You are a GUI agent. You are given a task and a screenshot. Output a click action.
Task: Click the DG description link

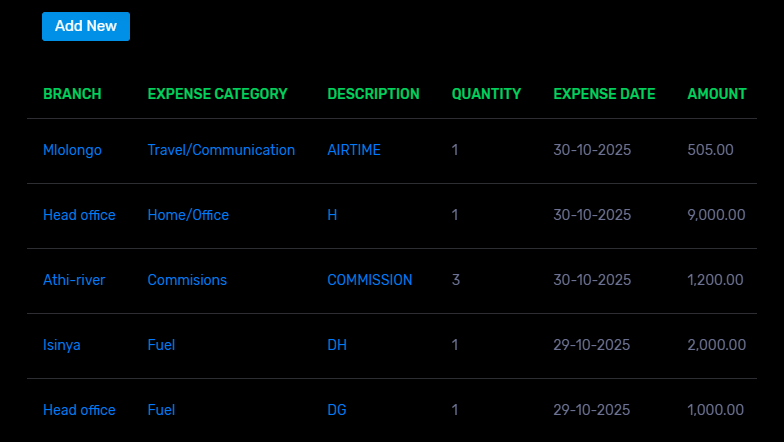(337, 410)
